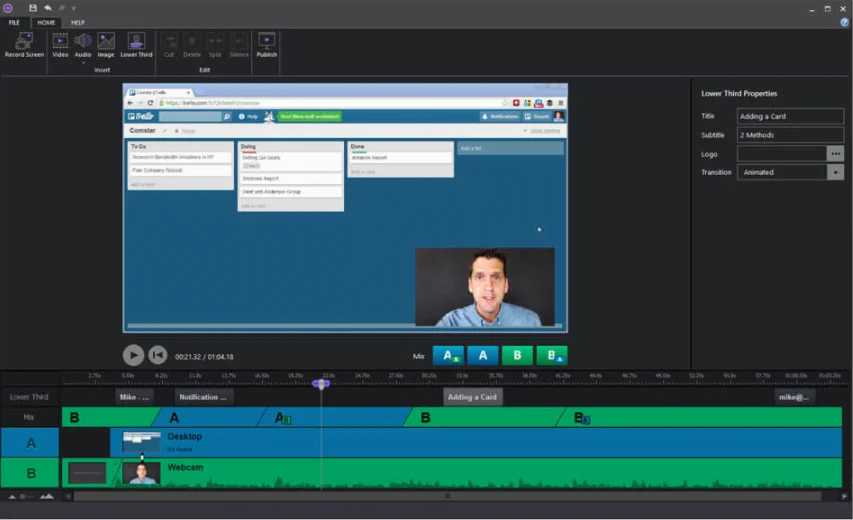The image size is (853, 520).
Task: Click the Record Screen icon
Action: pyautogui.click(x=24, y=42)
